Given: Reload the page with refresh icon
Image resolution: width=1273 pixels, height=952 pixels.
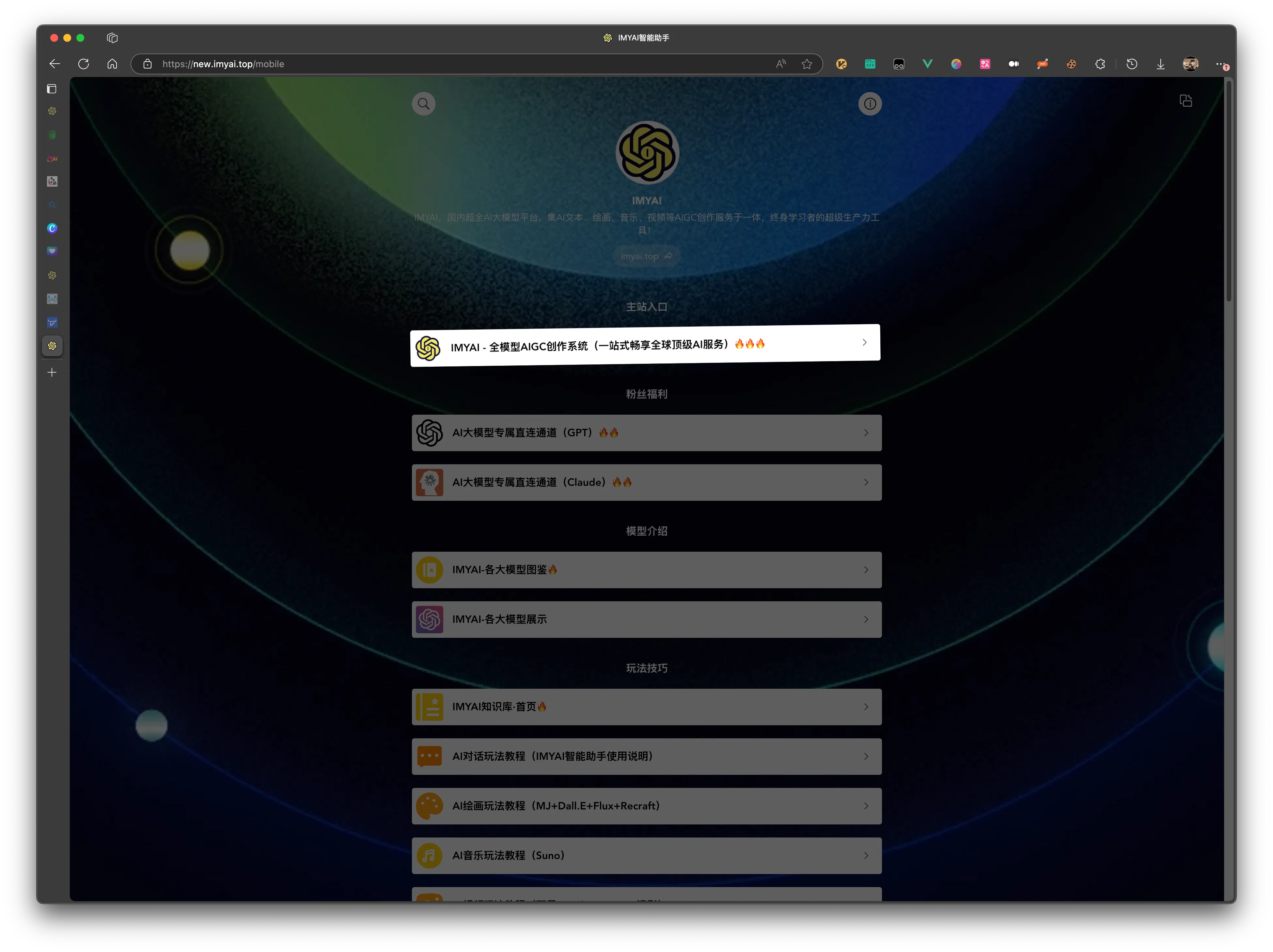Looking at the screenshot, I should tap(84, 64).
